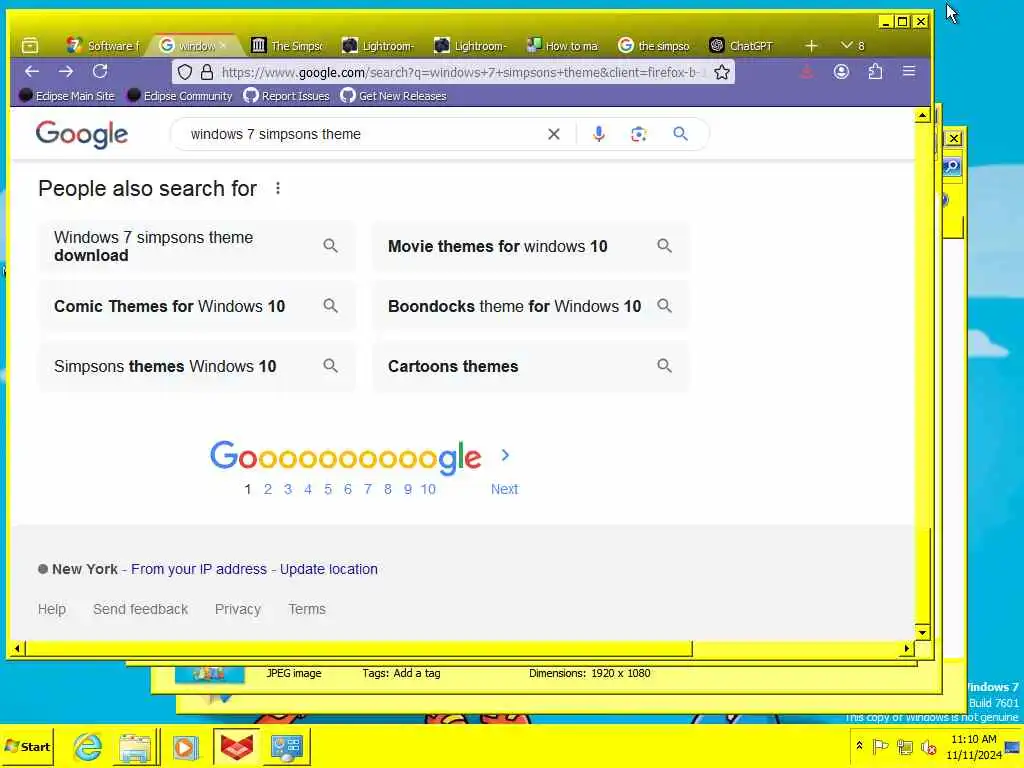
Task: Open Firefox account avatar icon
Action: [x=841, y=72]
